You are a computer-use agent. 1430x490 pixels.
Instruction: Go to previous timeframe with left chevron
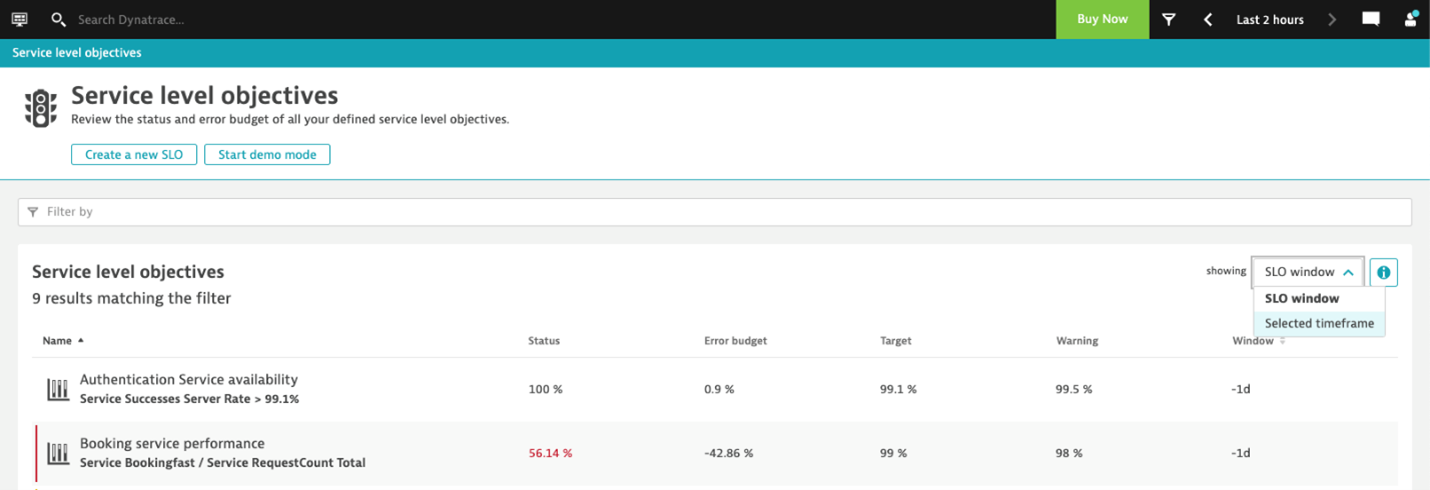(1208, 19)
